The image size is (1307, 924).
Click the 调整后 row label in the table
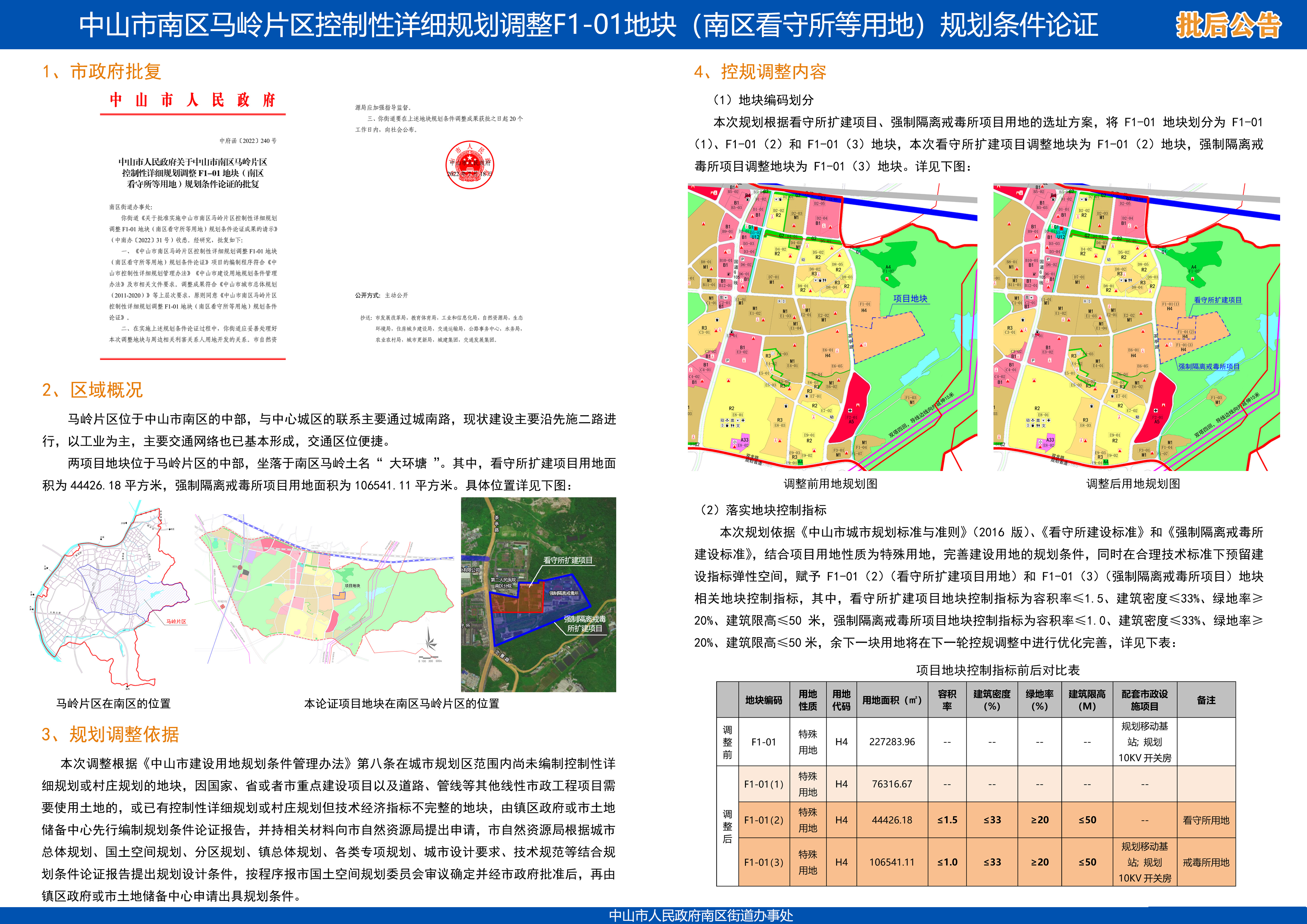tap(727, 826)
